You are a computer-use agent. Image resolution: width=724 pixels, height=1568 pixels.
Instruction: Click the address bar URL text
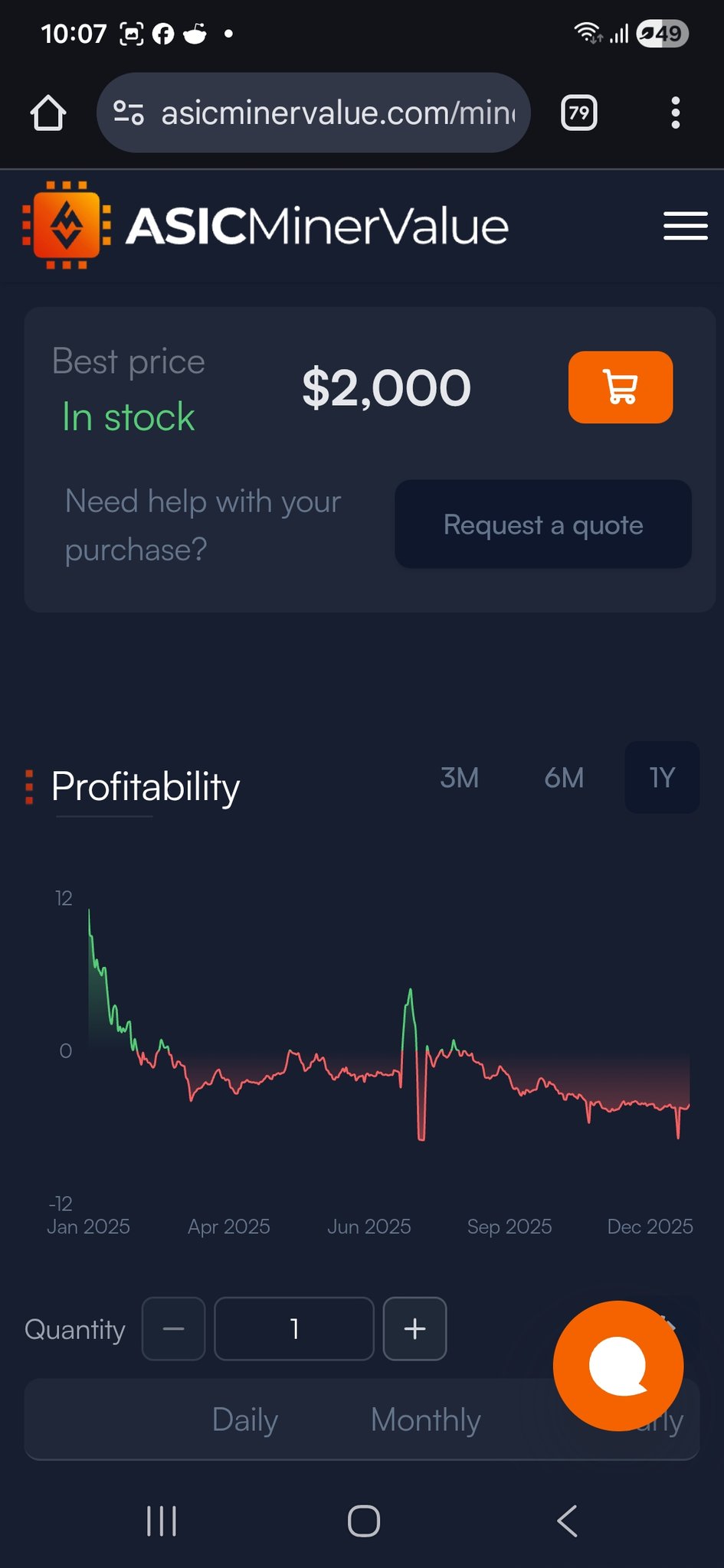338,113
